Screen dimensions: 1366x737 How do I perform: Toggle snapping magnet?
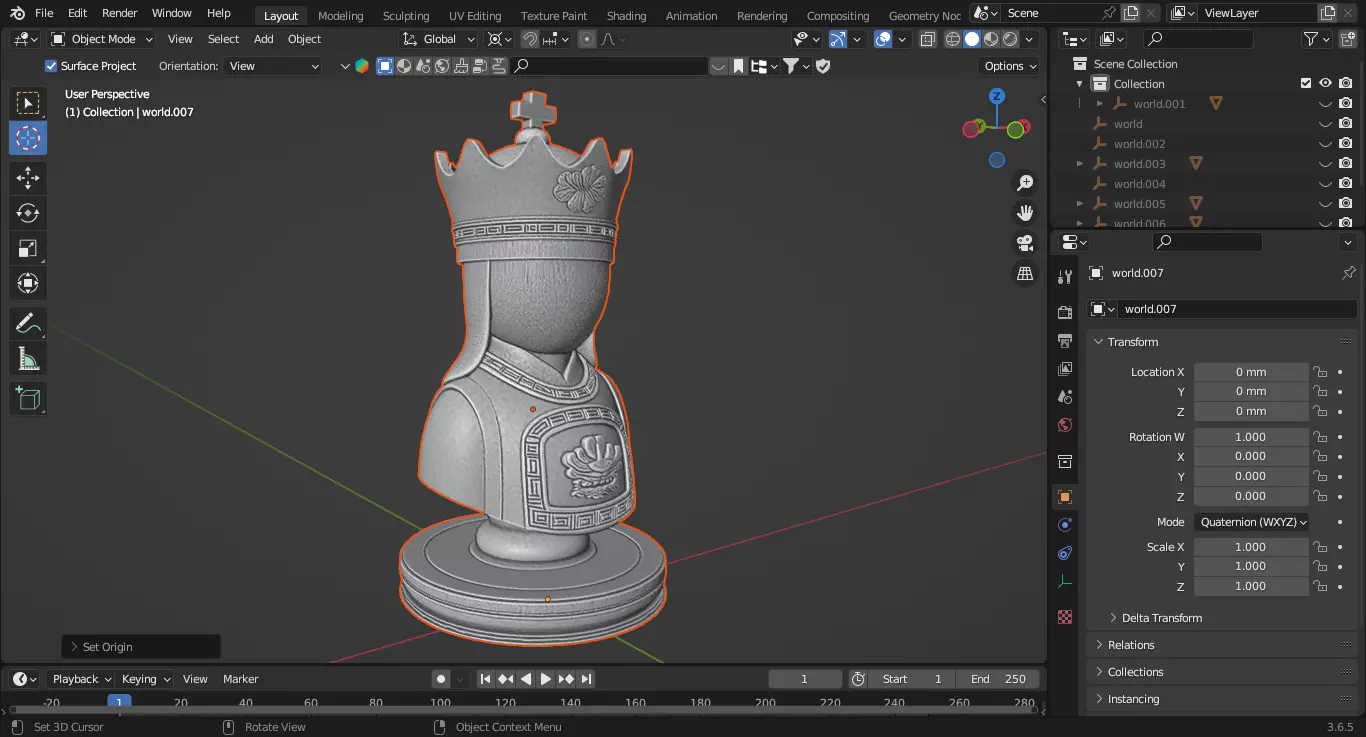click(x=529, y=39)
